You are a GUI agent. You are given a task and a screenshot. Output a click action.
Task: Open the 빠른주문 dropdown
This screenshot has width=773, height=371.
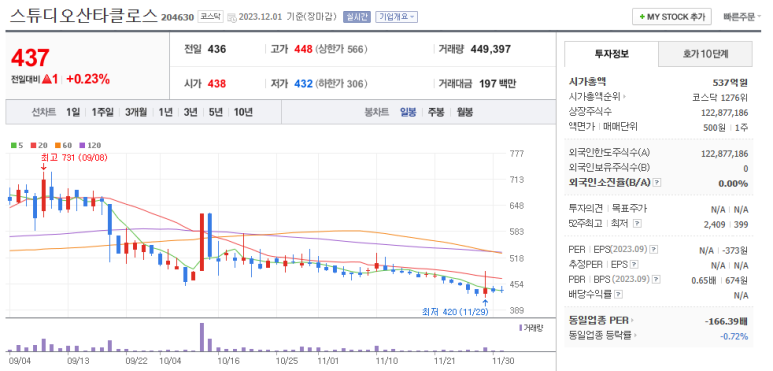tap(741, 17)
